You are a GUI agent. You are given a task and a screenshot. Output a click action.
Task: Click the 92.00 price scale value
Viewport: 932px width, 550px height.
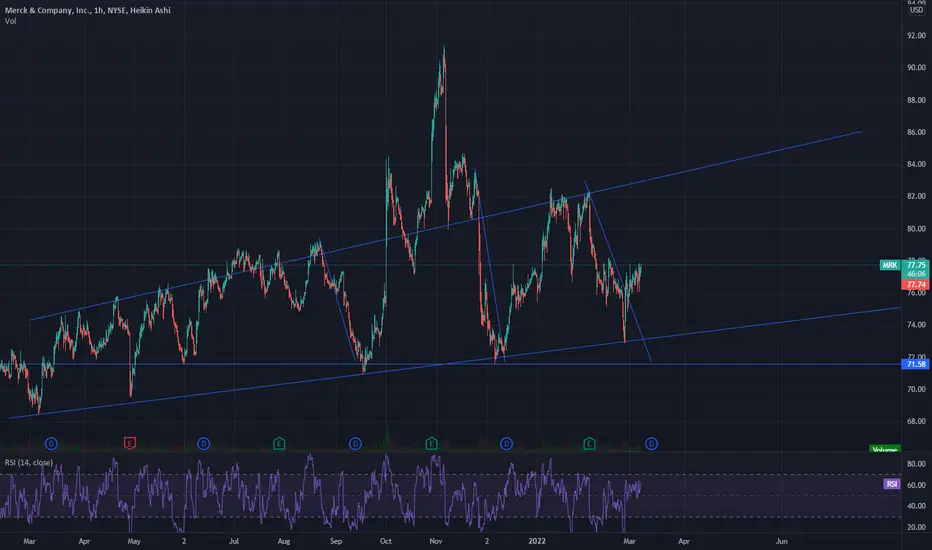tap(916, 36)
